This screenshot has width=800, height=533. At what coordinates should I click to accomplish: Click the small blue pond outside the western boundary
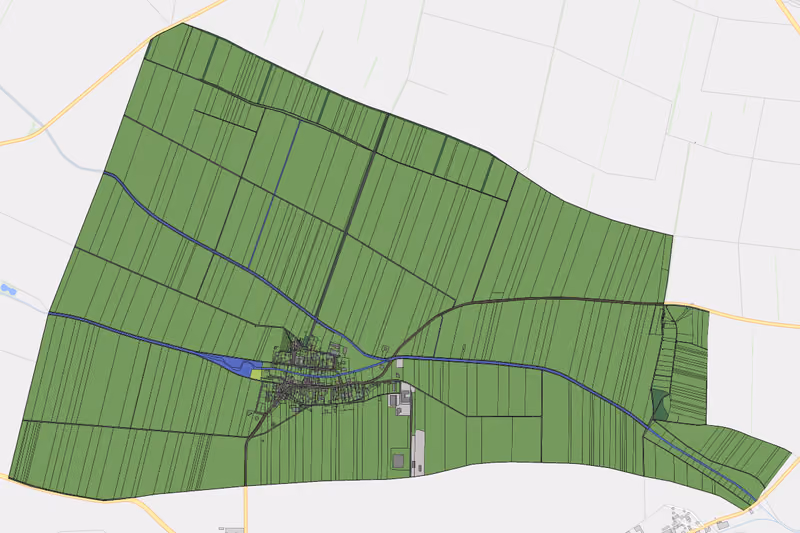8,290
